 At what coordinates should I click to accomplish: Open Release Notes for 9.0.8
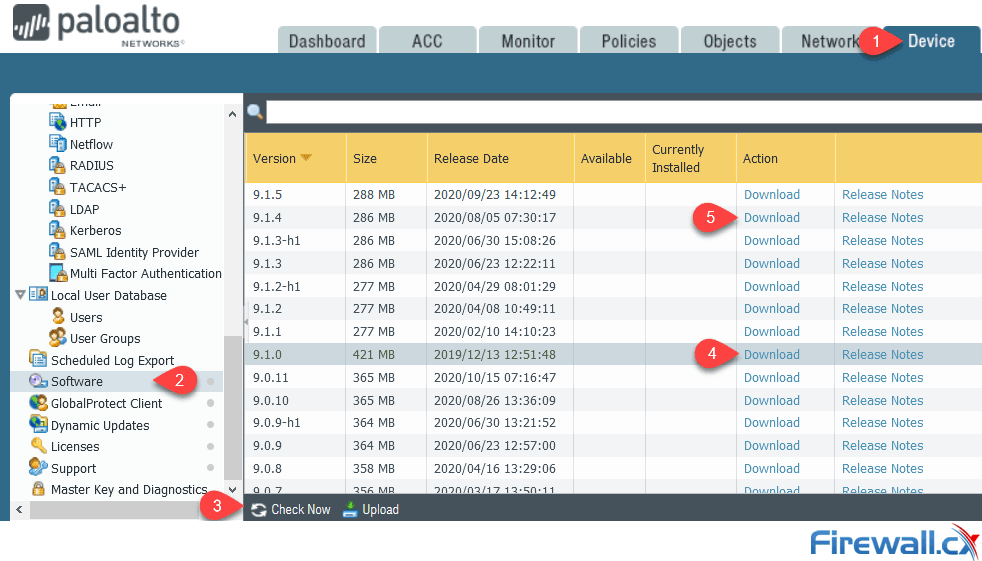point(882,468)
